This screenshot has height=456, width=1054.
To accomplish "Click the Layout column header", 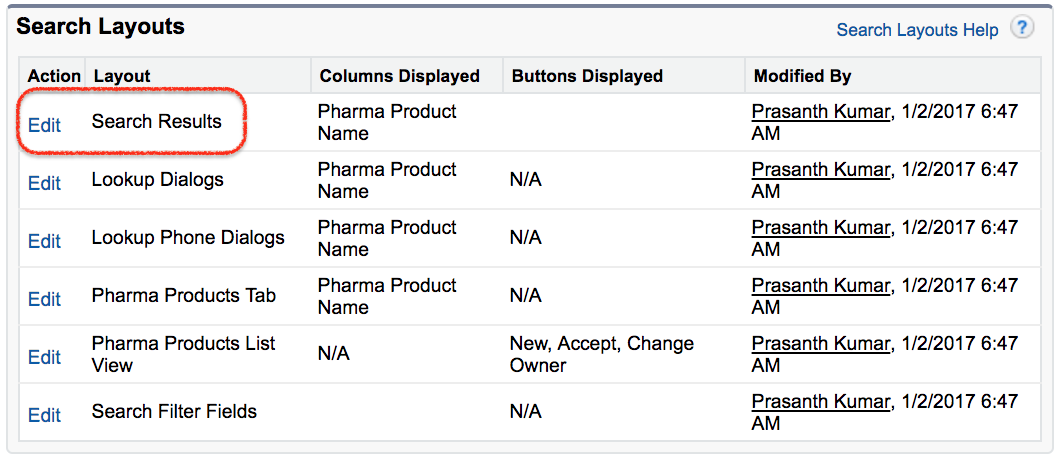I will [122, 76].
